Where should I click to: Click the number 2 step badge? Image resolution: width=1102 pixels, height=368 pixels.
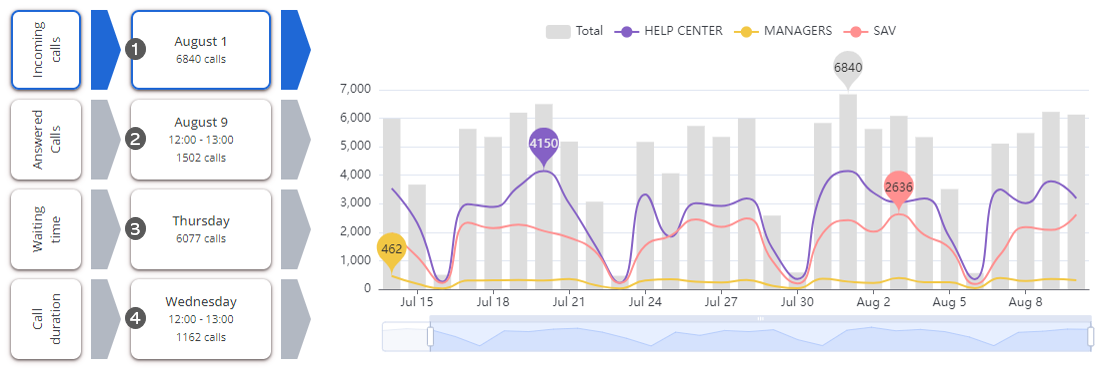point(135,139)
